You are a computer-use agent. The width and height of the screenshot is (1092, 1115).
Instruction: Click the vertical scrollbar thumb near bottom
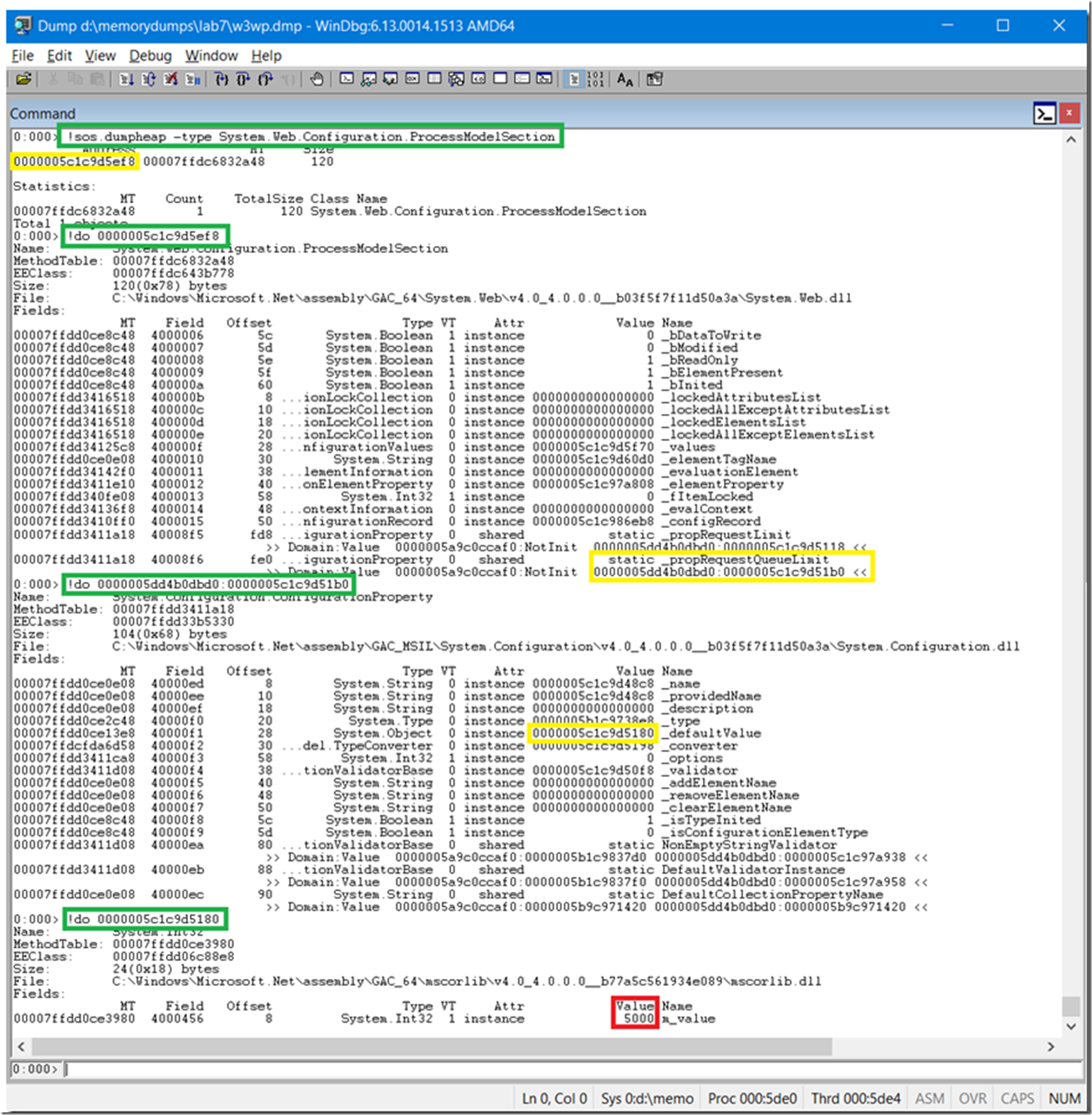click(1071, 1006)
